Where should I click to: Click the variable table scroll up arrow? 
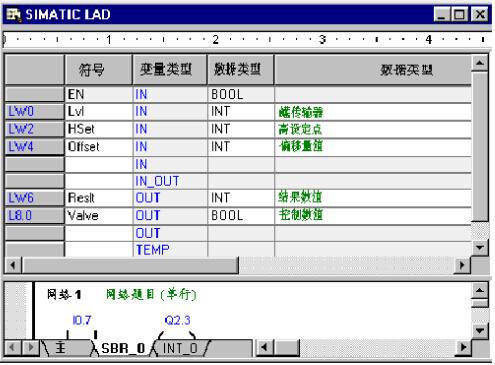(x=480, y=63)
